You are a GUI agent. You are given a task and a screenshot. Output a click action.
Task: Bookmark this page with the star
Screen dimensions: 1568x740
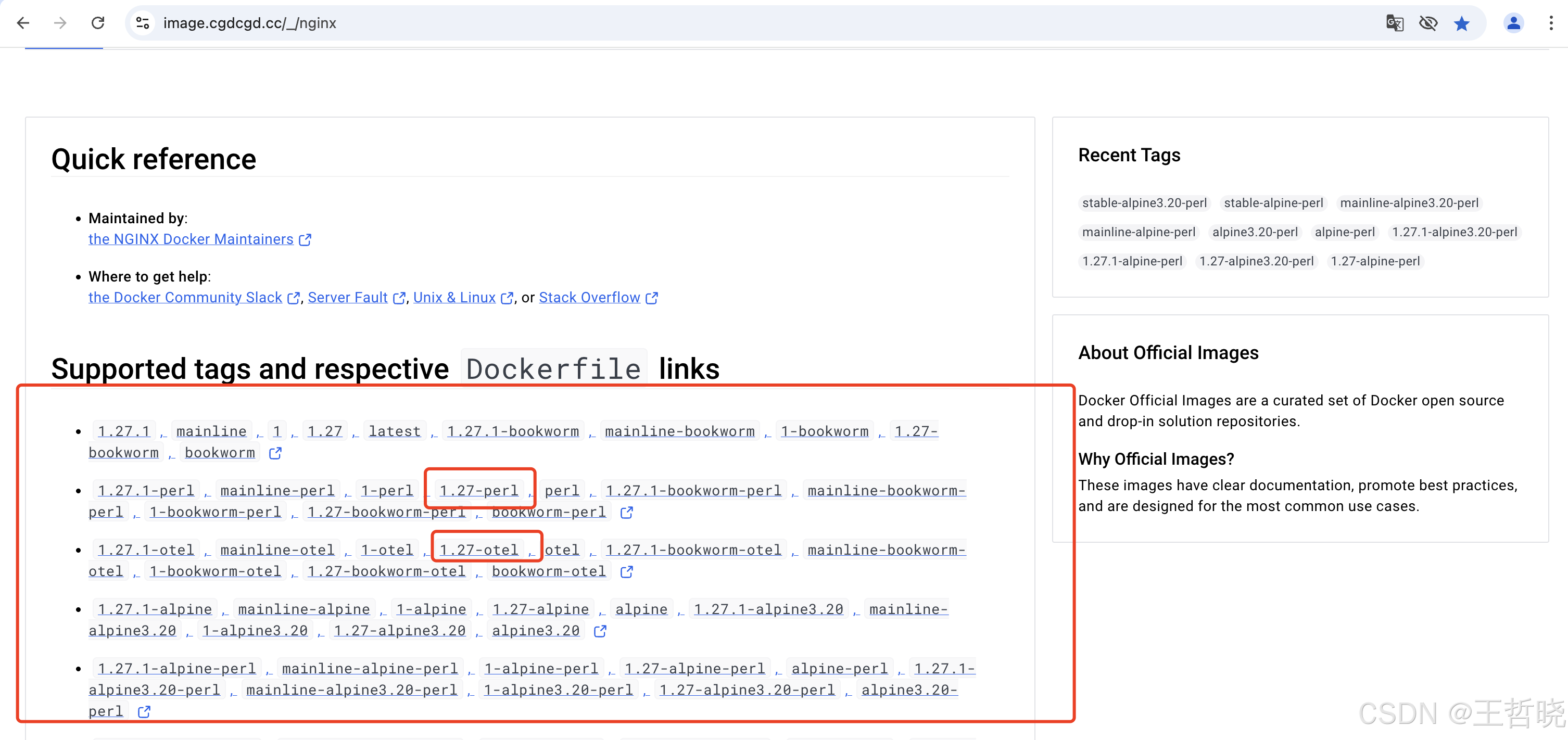1461,23
